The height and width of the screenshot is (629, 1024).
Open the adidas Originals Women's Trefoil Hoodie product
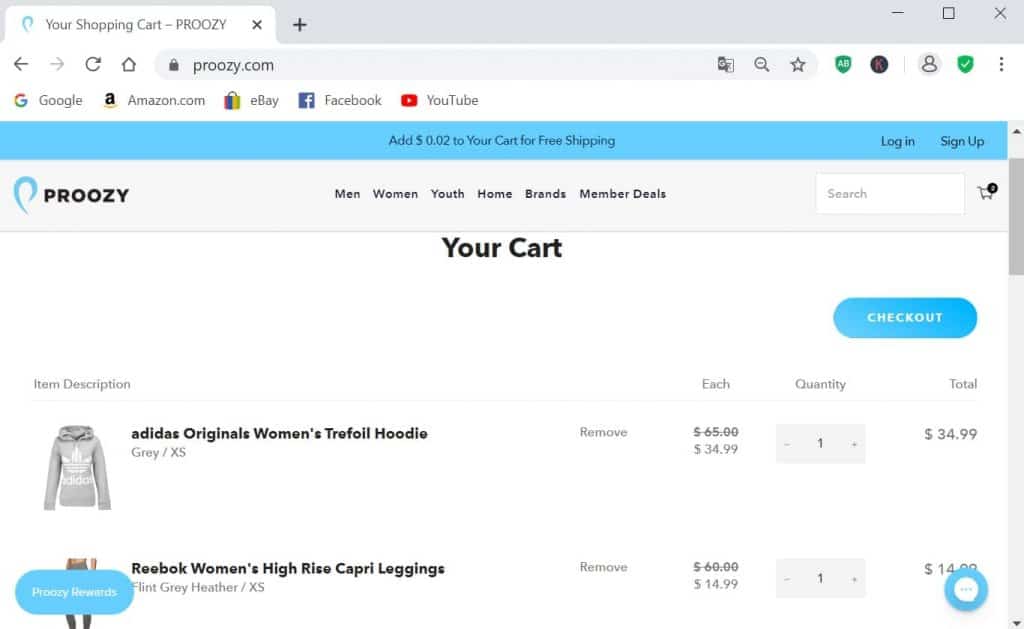[280, 434]
